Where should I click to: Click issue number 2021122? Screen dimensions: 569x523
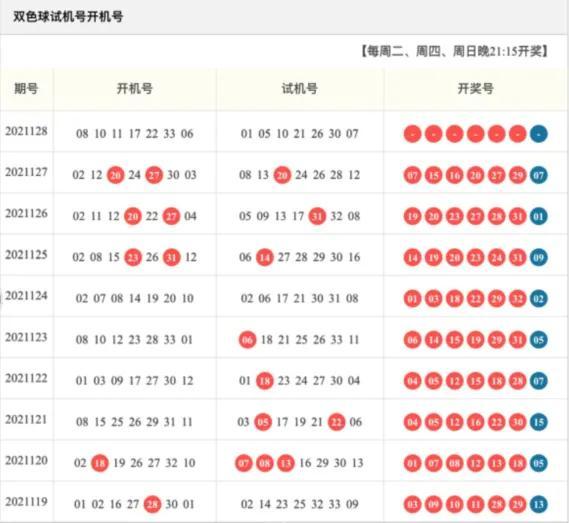26,378
